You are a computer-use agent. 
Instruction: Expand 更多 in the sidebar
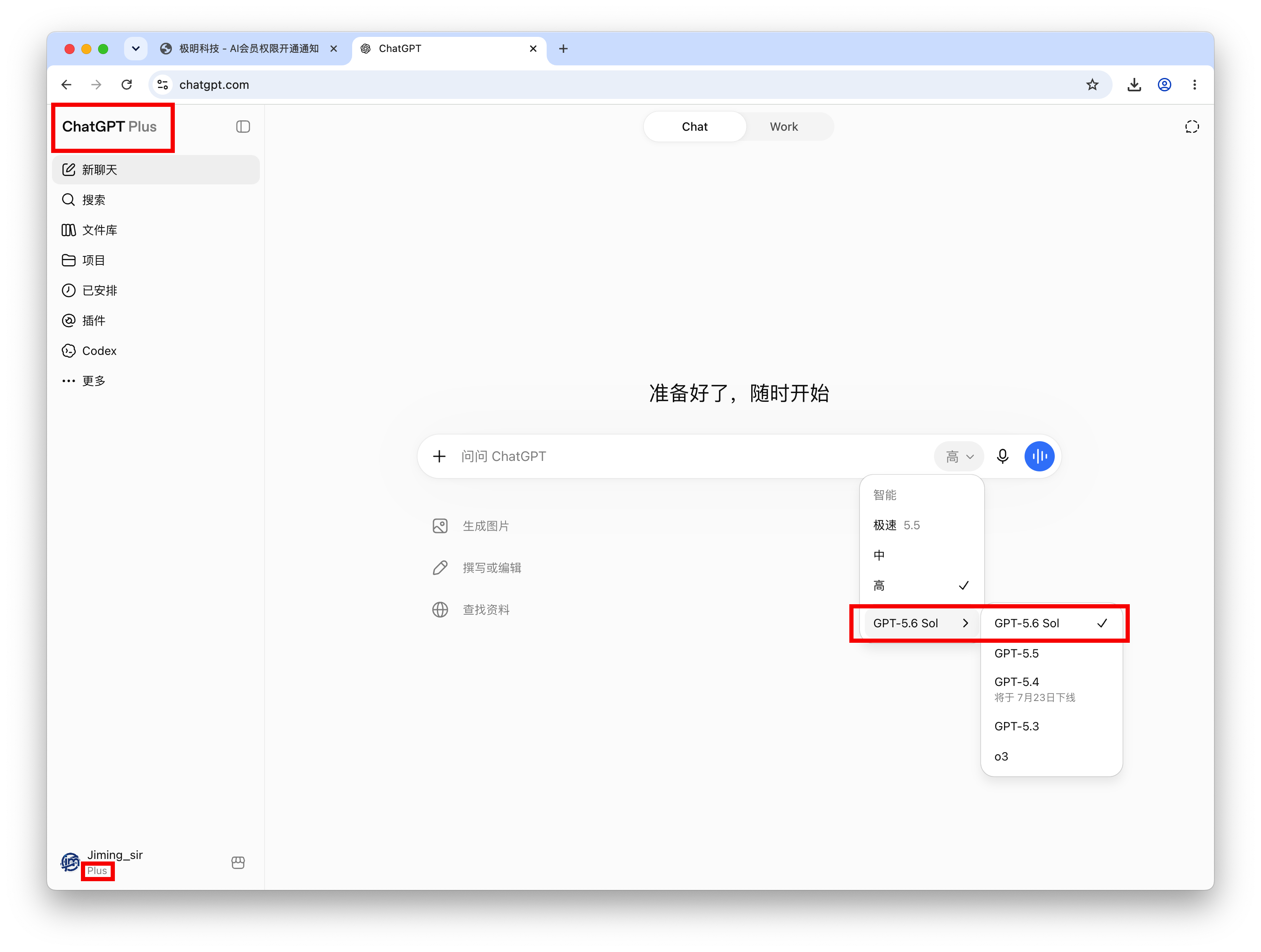click(x=156, y=381)
